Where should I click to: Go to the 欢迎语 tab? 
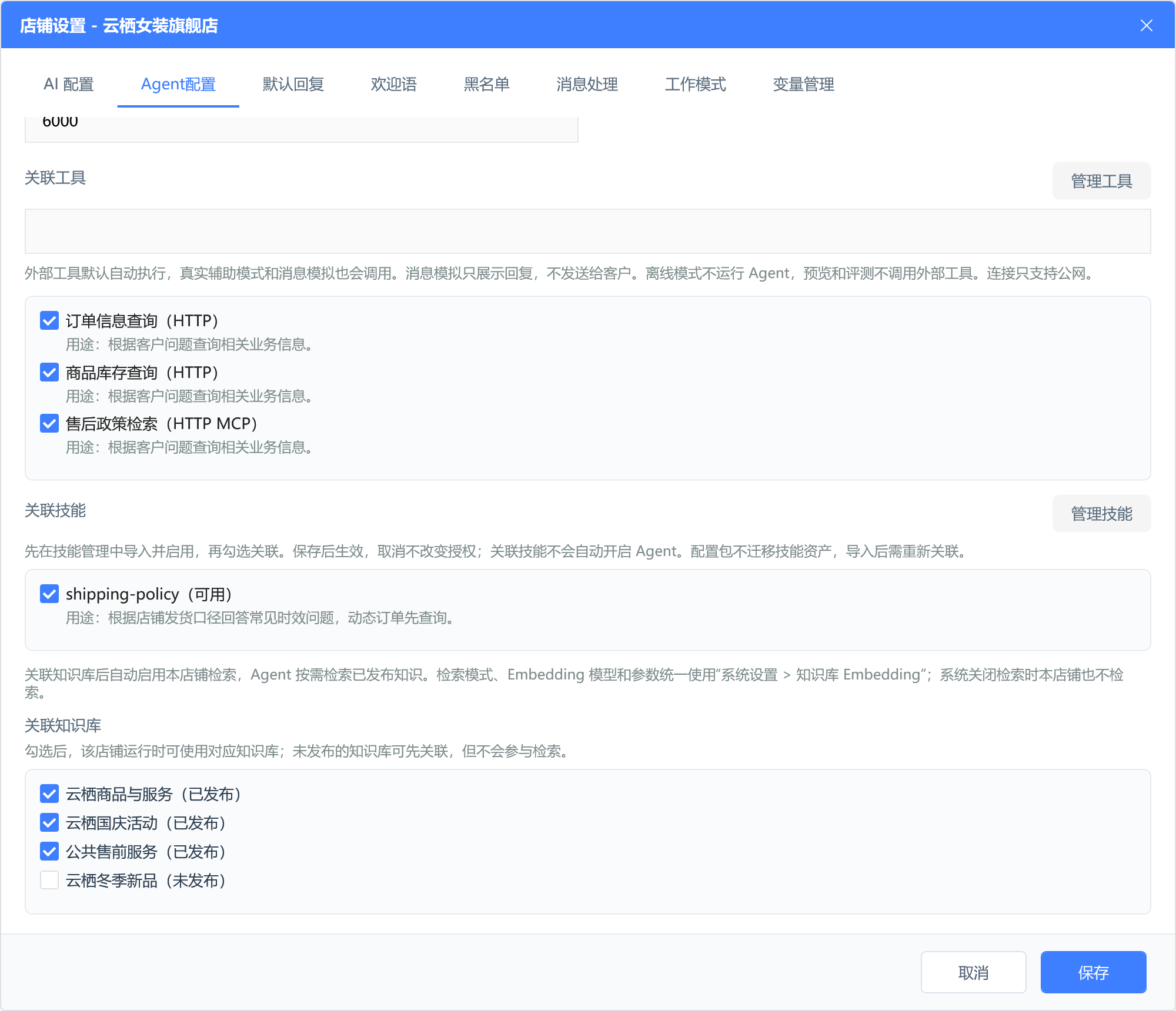pos(394,84)
